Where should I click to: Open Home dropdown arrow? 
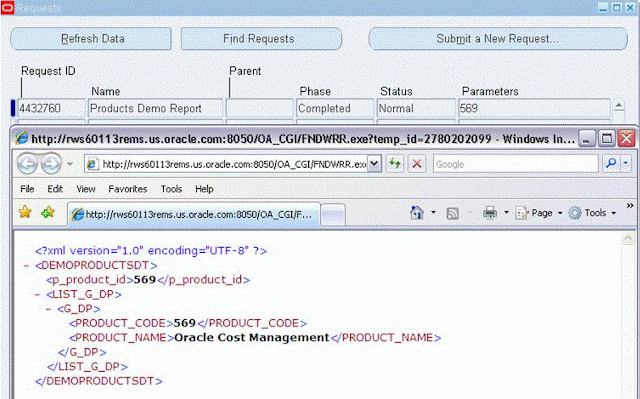(x=433, y=213)
